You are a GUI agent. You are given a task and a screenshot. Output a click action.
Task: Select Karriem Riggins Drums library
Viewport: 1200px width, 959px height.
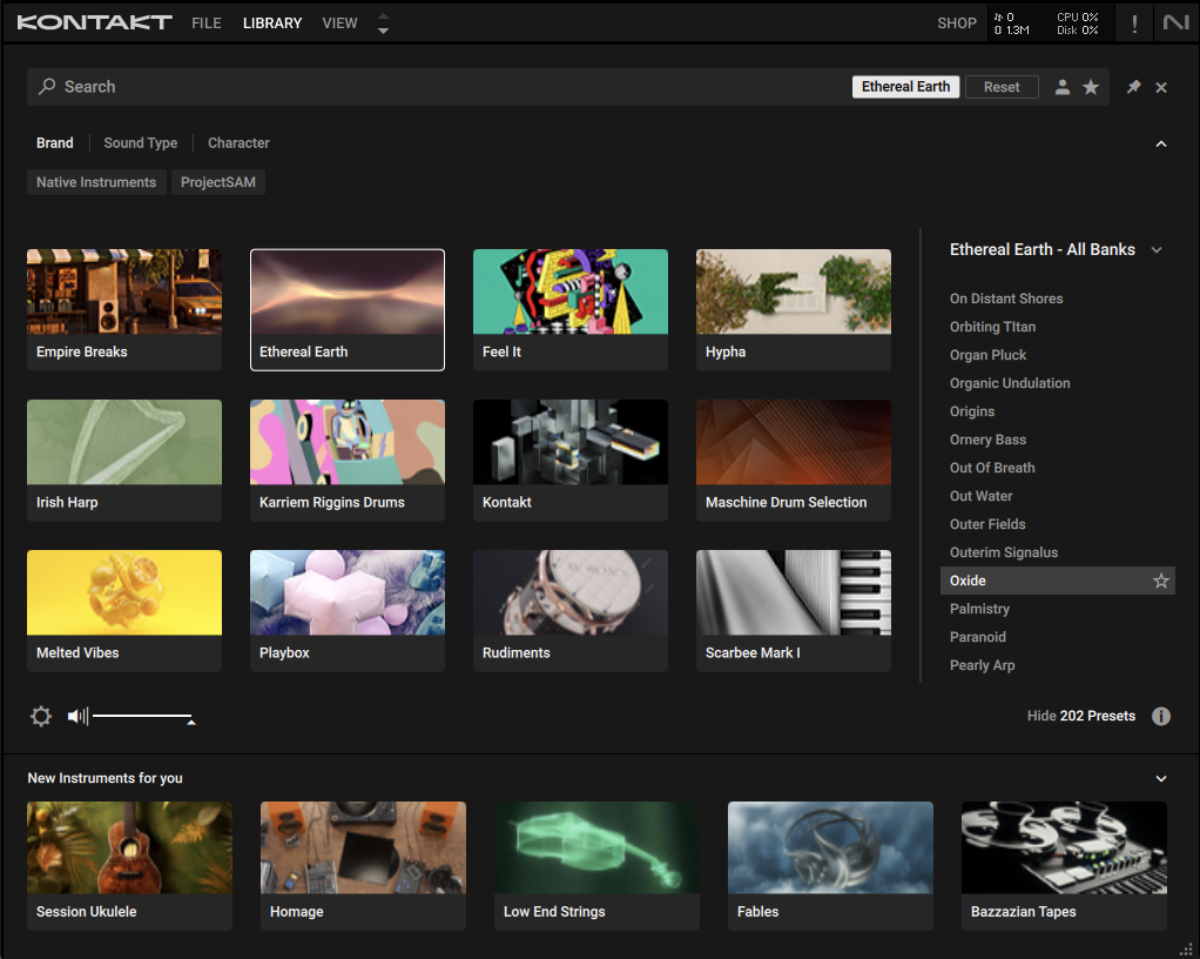[347, 460]
